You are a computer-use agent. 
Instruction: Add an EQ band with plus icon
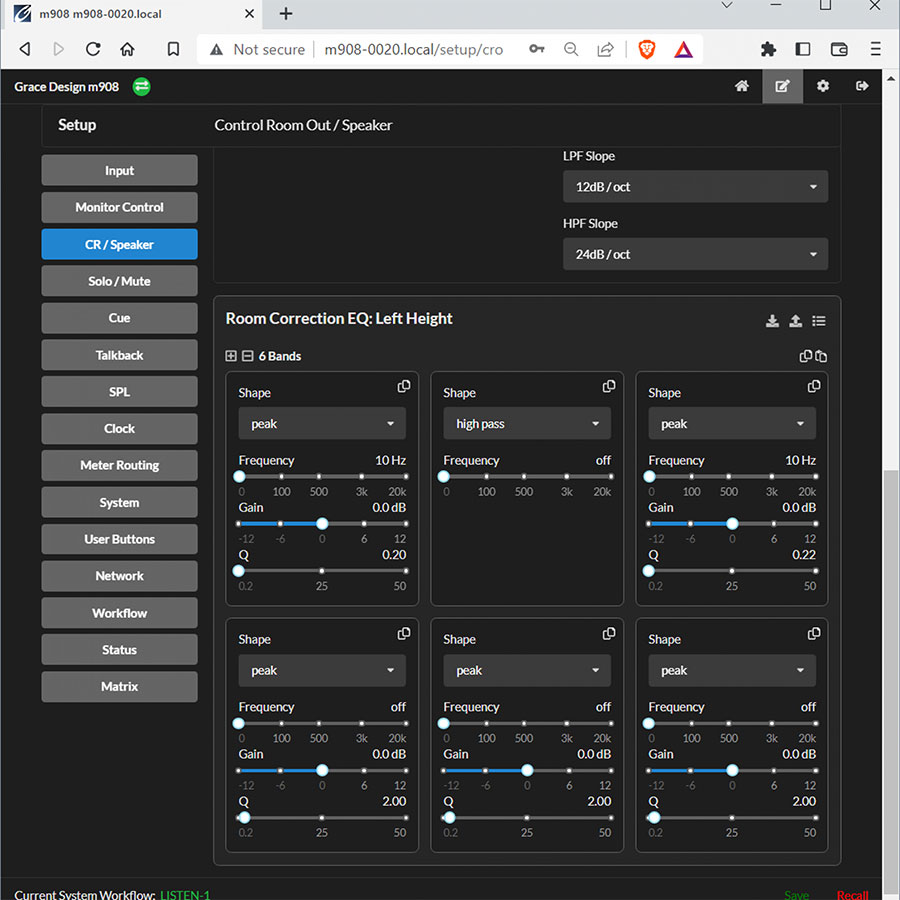point(231,356)
